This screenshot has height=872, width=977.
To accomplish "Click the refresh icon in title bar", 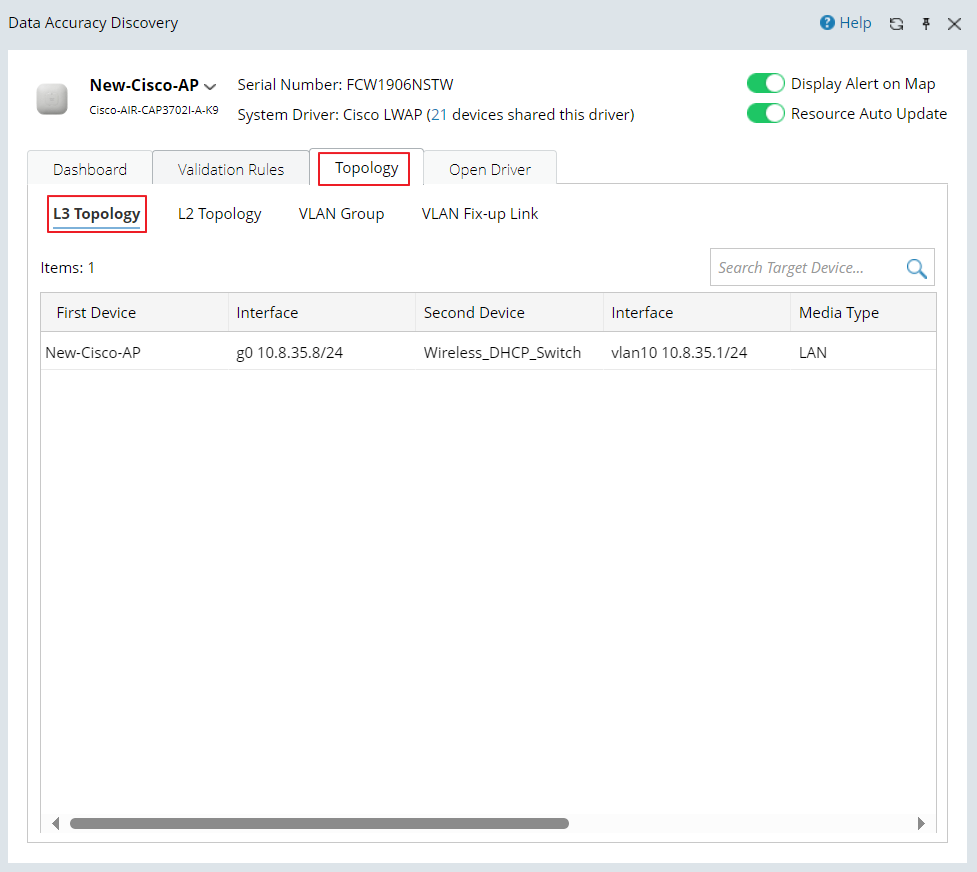I will point(896,24).
